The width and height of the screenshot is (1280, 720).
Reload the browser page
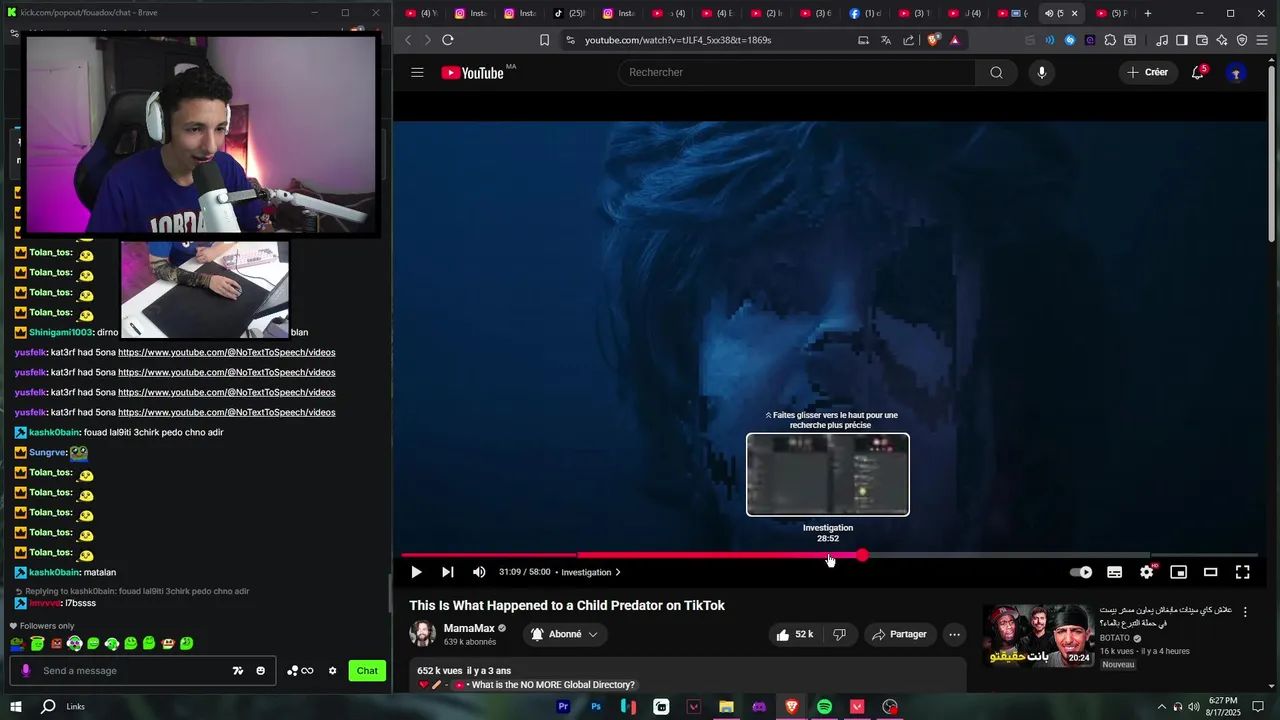pyautogui.click(x=448, y=40)
